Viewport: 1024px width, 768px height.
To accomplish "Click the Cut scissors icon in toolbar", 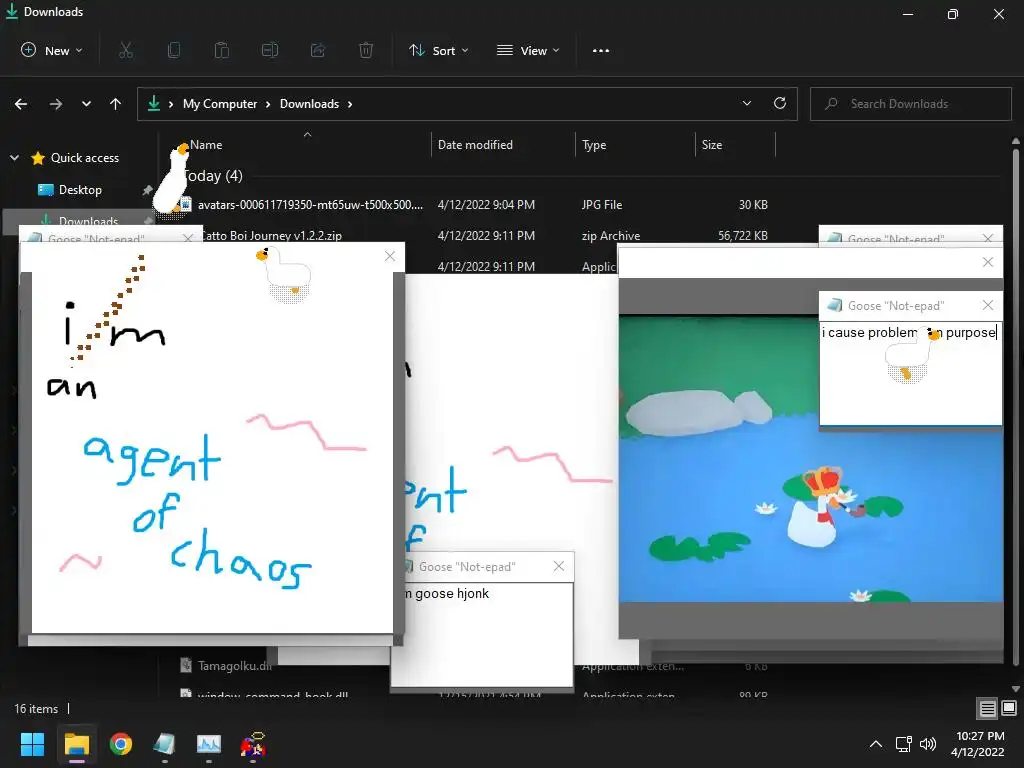I will [126, 50].
